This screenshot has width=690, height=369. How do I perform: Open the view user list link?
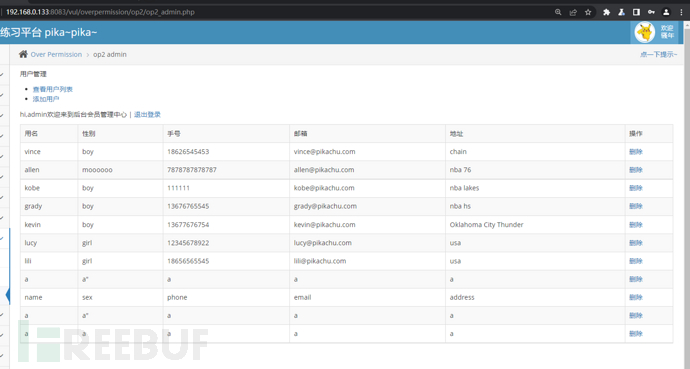(x=53, y=89)
